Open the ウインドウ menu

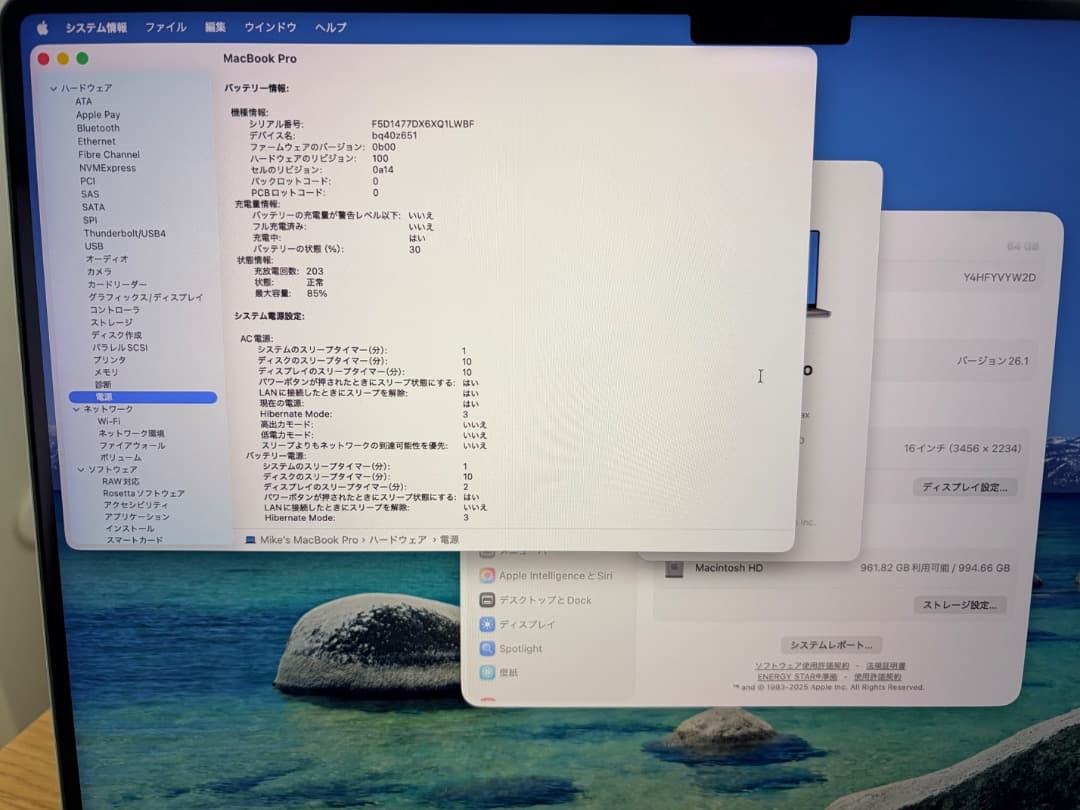click(270, 27)
